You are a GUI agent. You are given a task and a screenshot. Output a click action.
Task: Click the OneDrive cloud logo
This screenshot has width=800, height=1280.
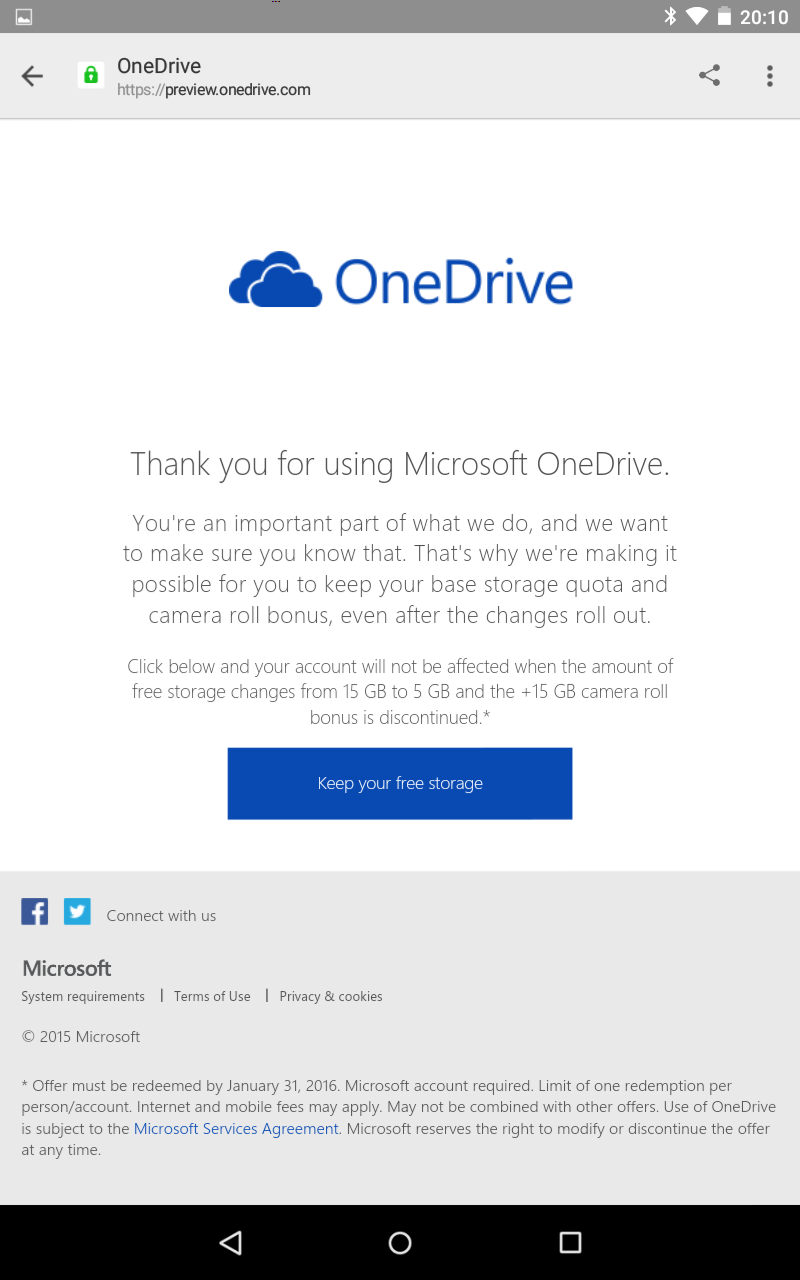coord(275,279)
